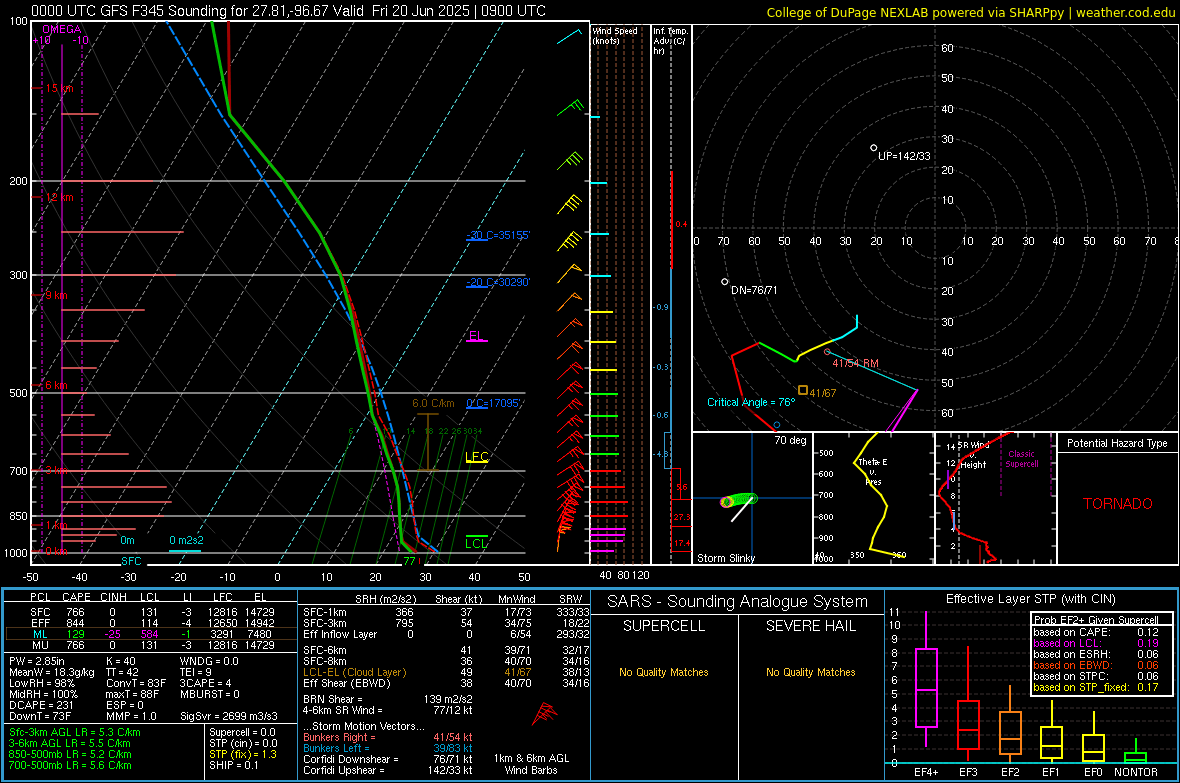Screen dimensions: 1180x783
Task: Click the 'Wind Speed (knots)' panel header
Action: (615, 35)
